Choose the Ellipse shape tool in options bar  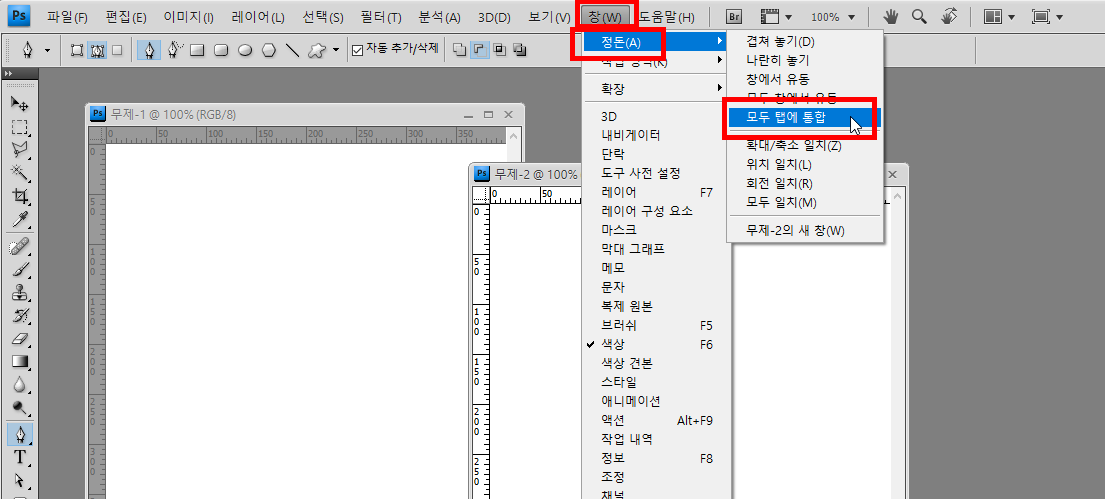pos(244,50)
